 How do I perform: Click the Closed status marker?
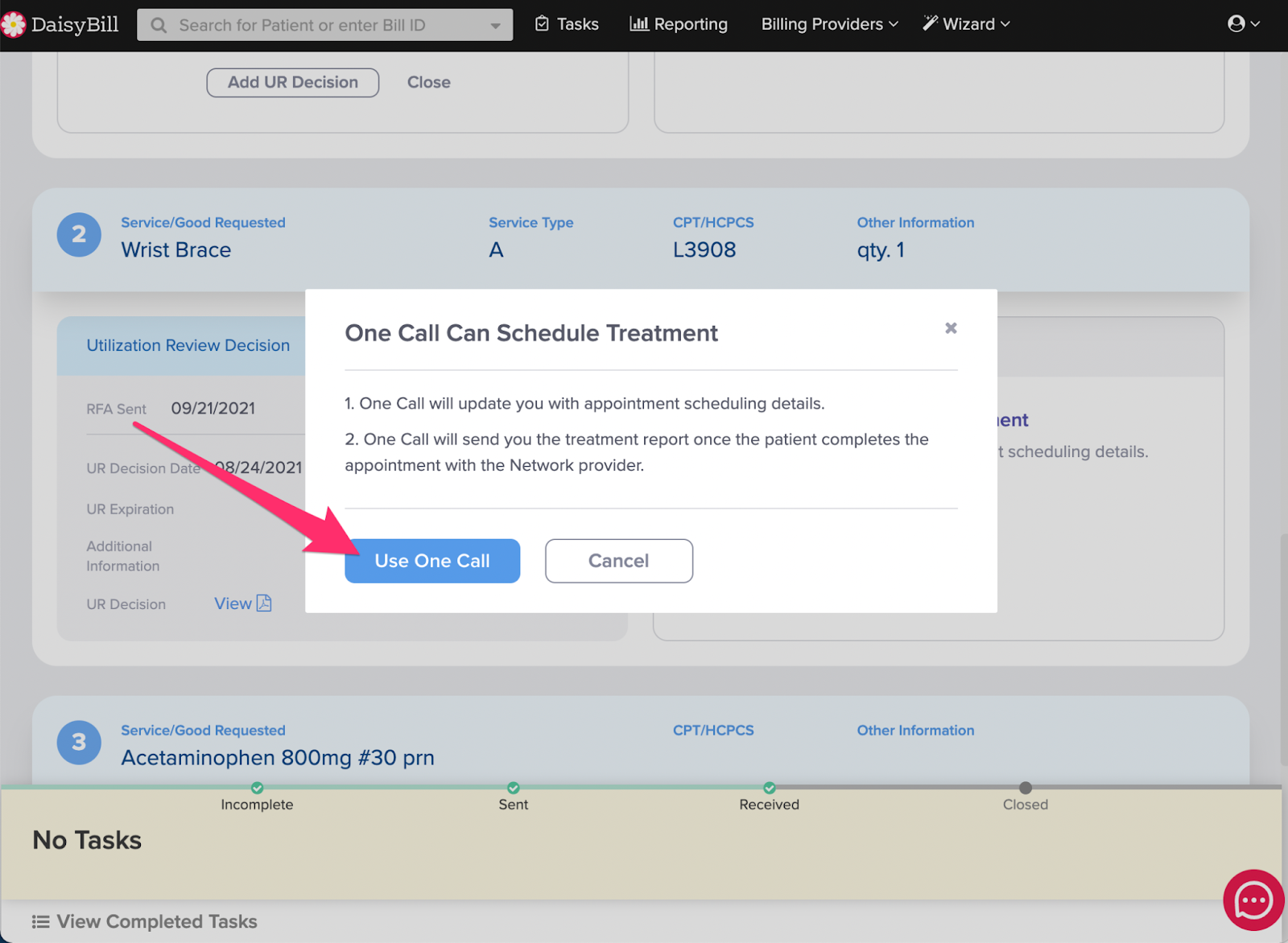tap(1025, 788)
